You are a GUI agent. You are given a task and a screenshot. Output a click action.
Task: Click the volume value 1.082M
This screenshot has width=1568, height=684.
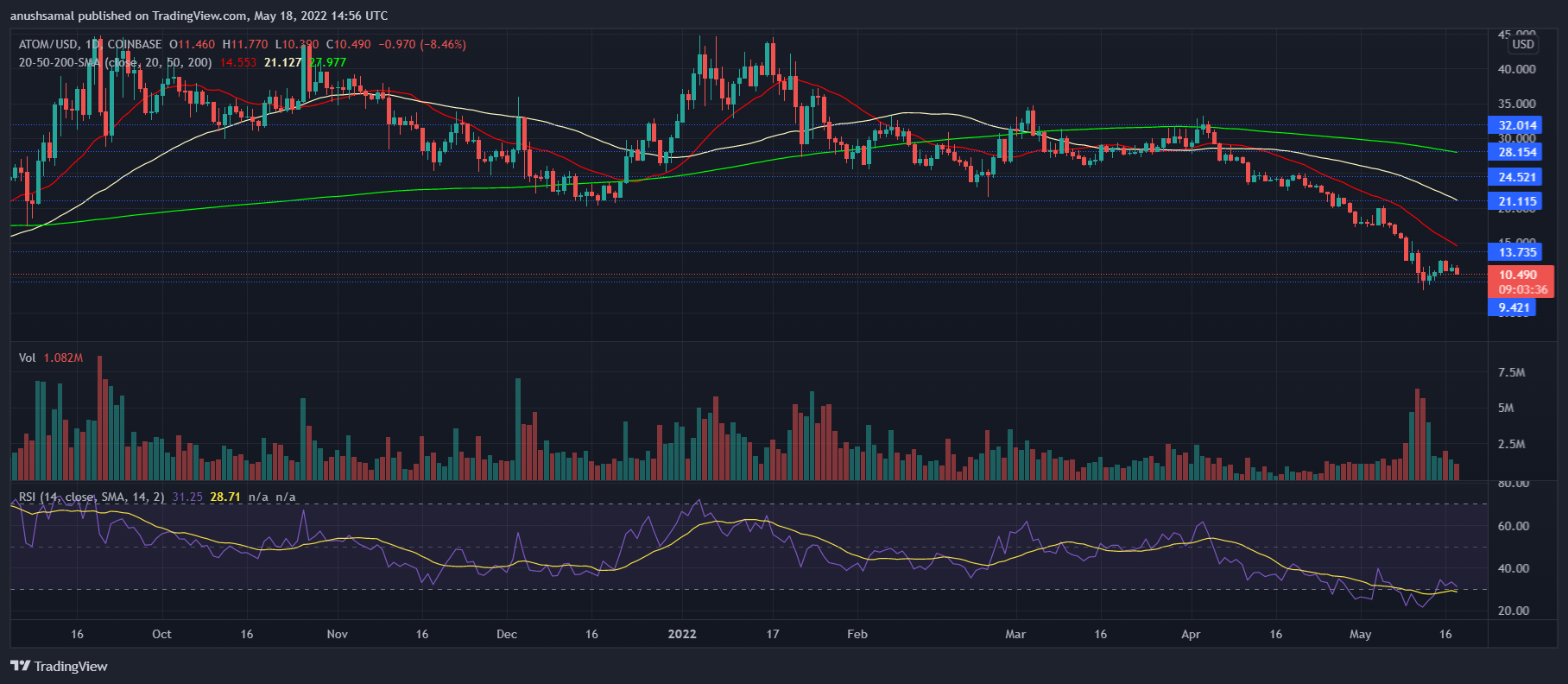click(x=63, y=358)
